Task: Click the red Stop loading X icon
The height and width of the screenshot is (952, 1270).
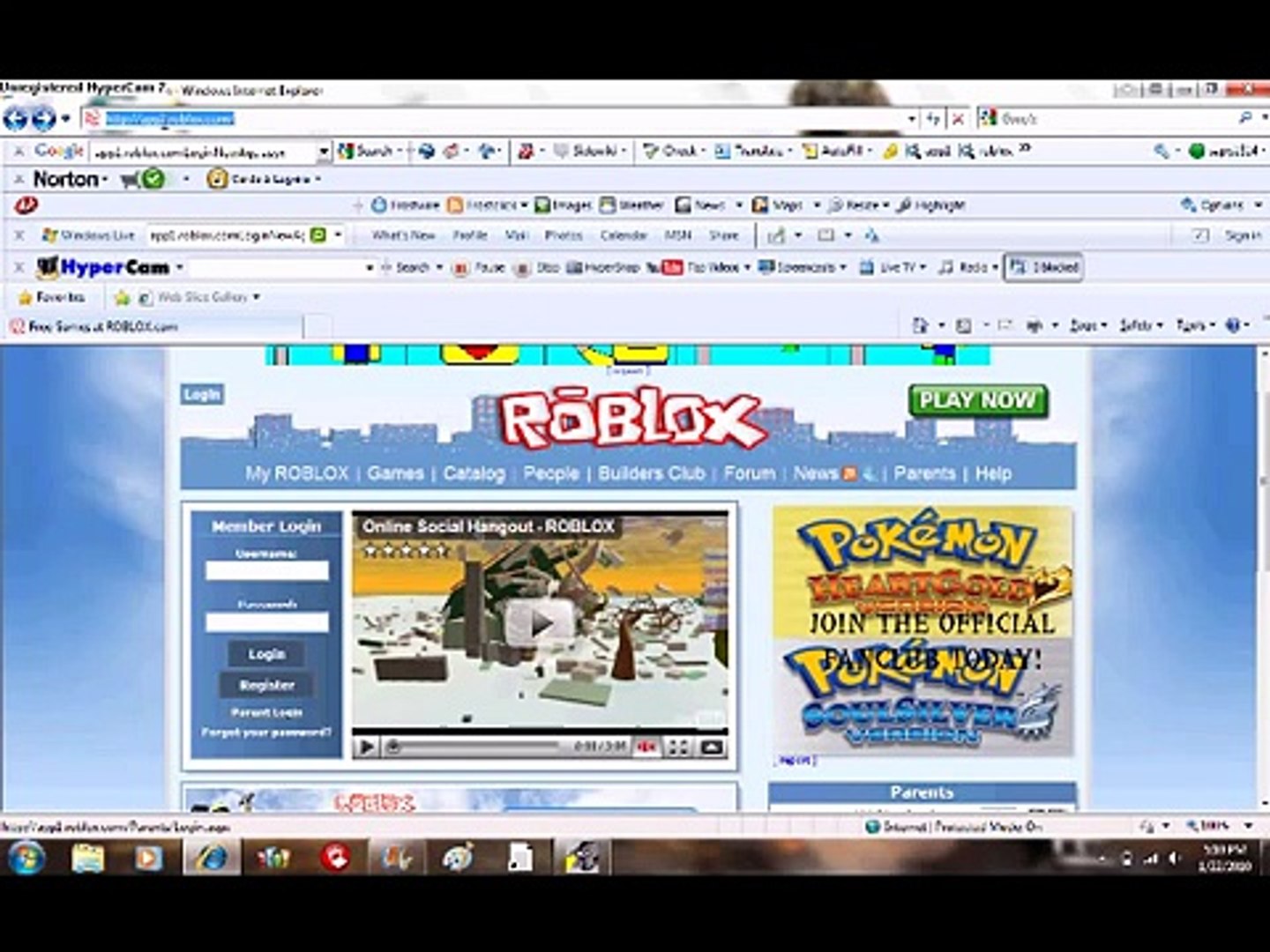Action: click(959, 118)
